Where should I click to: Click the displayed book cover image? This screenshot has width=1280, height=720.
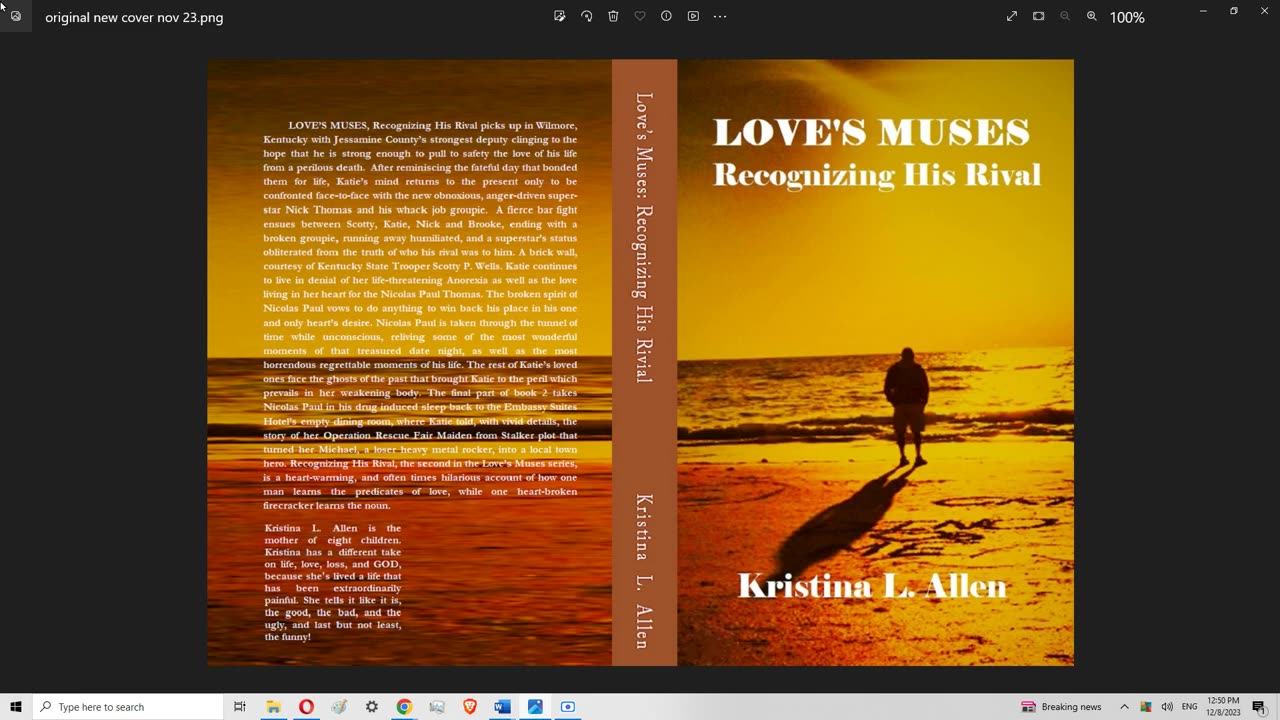(x=640, y=362)
